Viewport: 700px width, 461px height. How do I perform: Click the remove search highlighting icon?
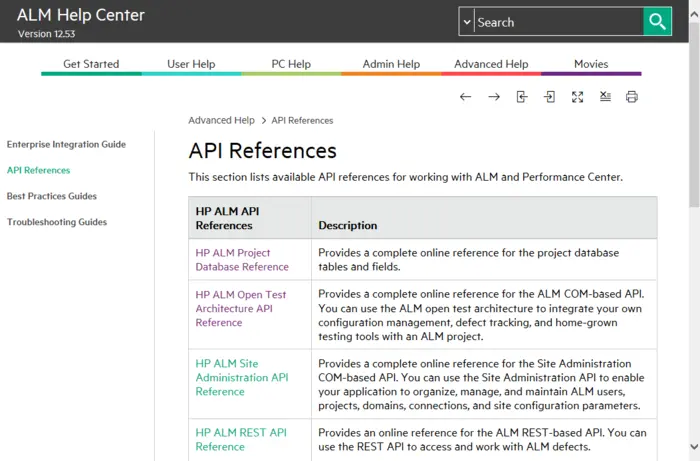tap(605, 96)
